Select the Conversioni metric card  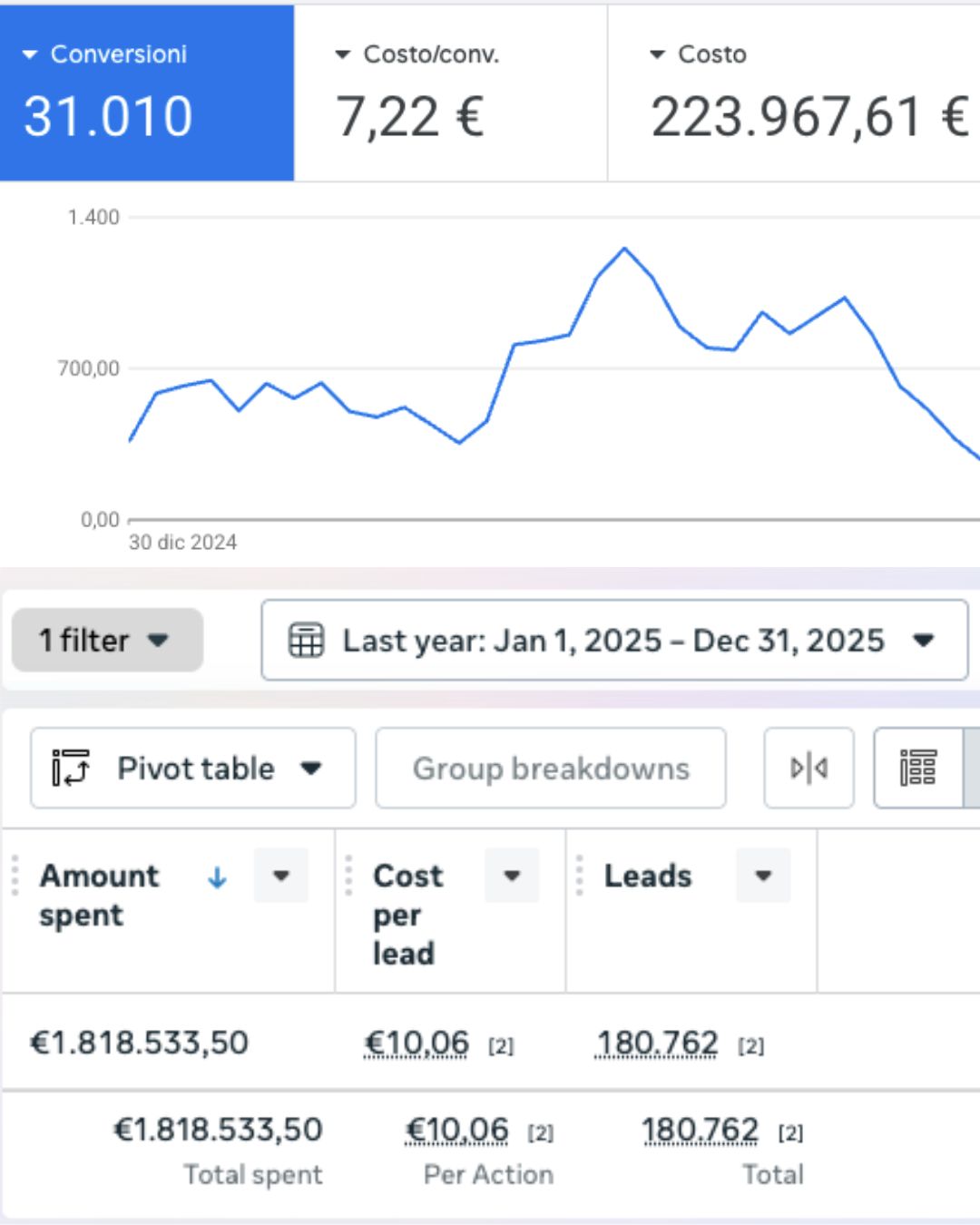click(x=147, y=93)
